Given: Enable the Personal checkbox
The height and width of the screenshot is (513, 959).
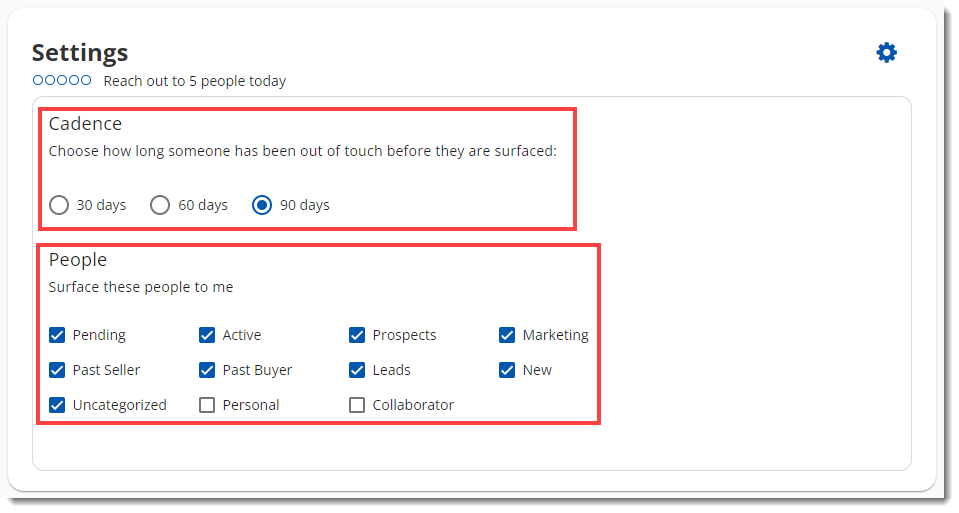Looking at the screenshot, I should (207, 405).
